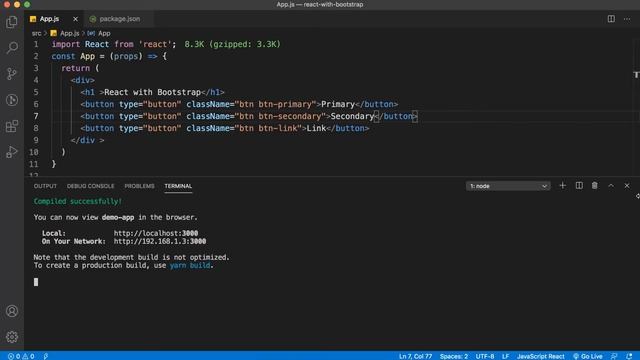
Task: Open the Extensions view
Action: (12, 126)
